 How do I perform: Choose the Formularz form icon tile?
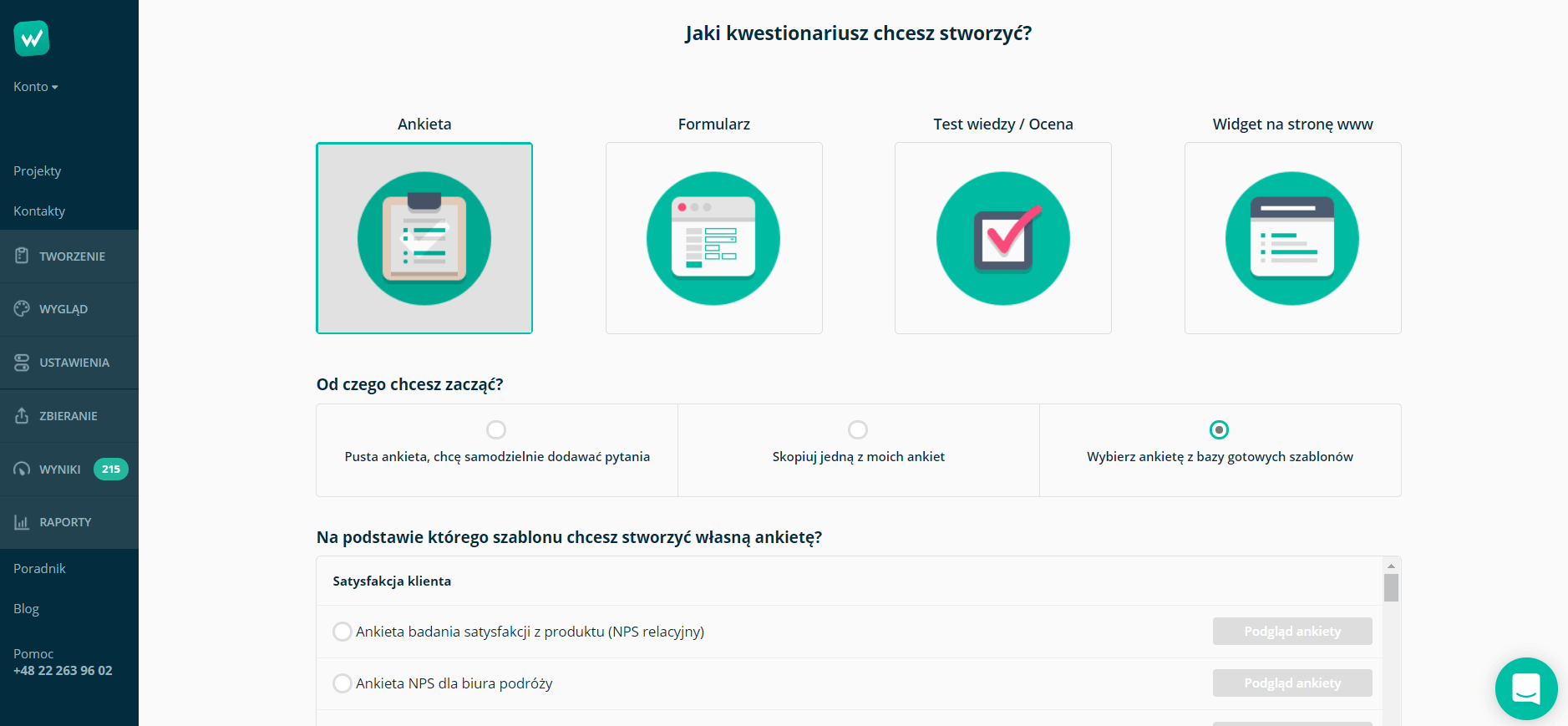pos(713,238)
